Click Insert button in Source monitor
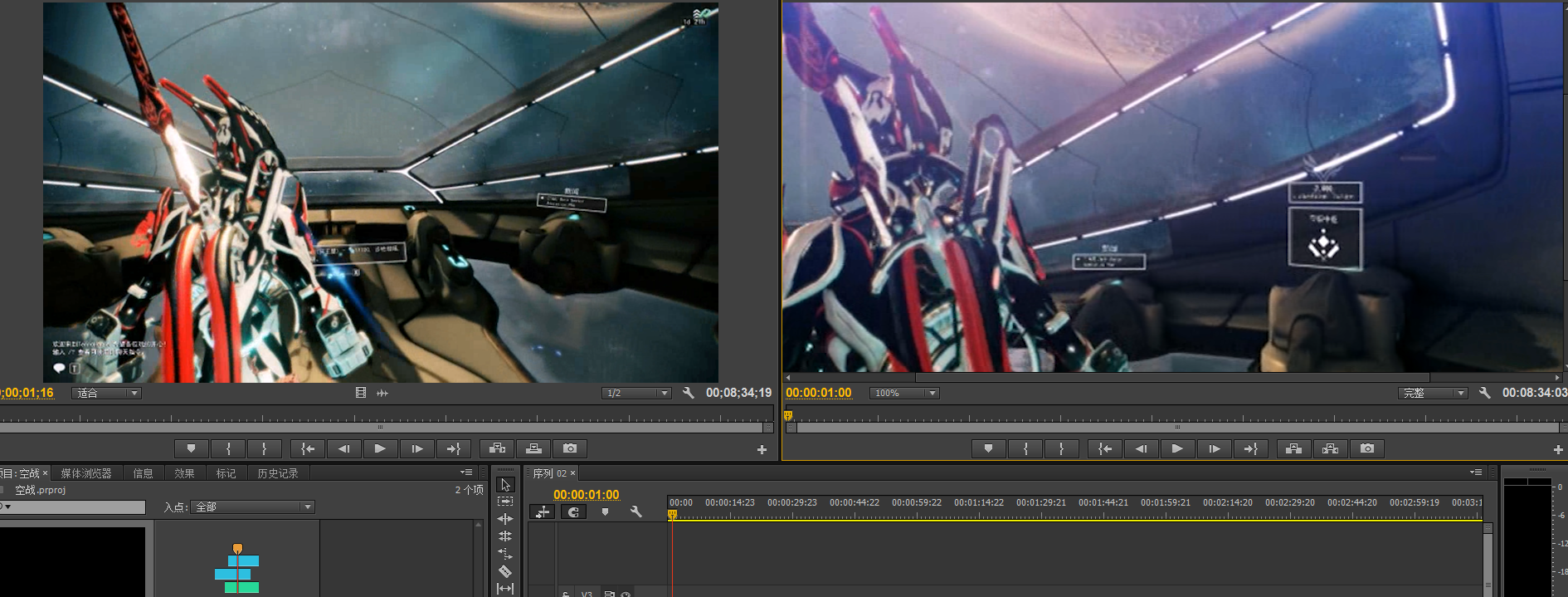 tap(497, 448)
